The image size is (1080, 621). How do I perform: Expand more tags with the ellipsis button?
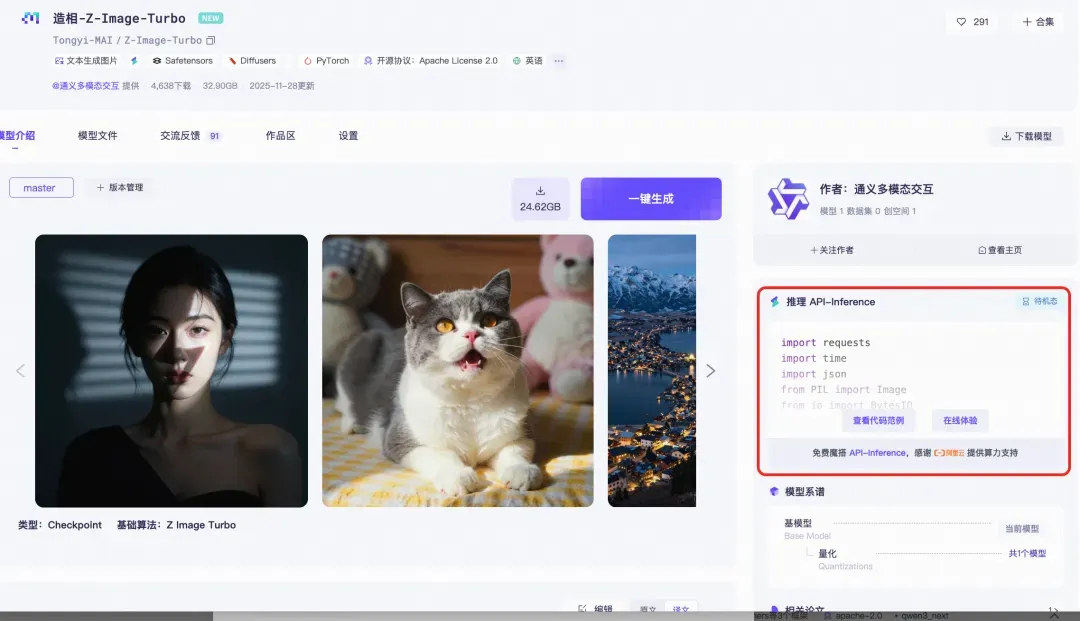coord(559,61)
